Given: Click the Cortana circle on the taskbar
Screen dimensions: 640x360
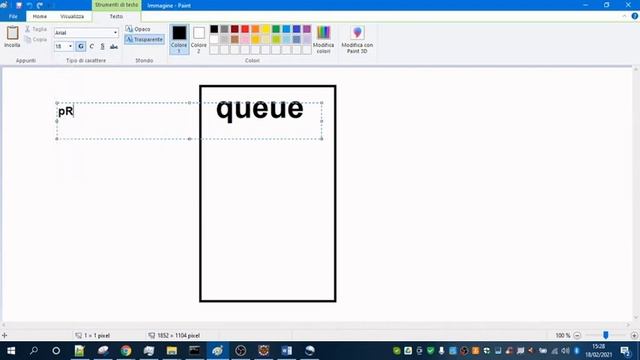Looking at the screenshot, I should click(x=56, y=351).
